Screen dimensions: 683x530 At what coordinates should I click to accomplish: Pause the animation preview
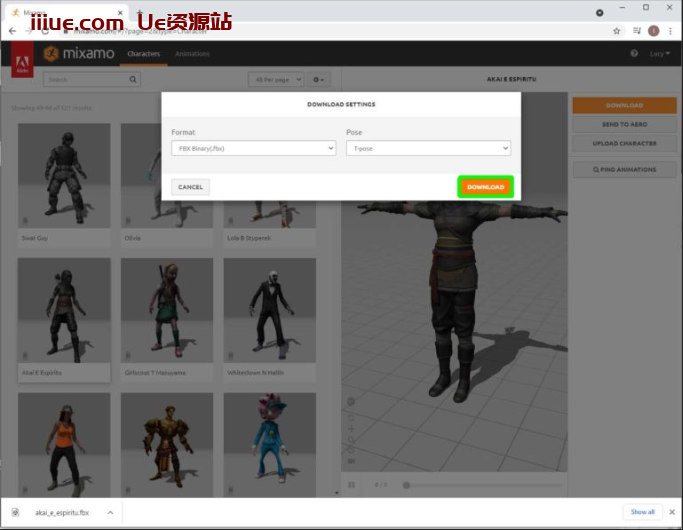[351, 485]
